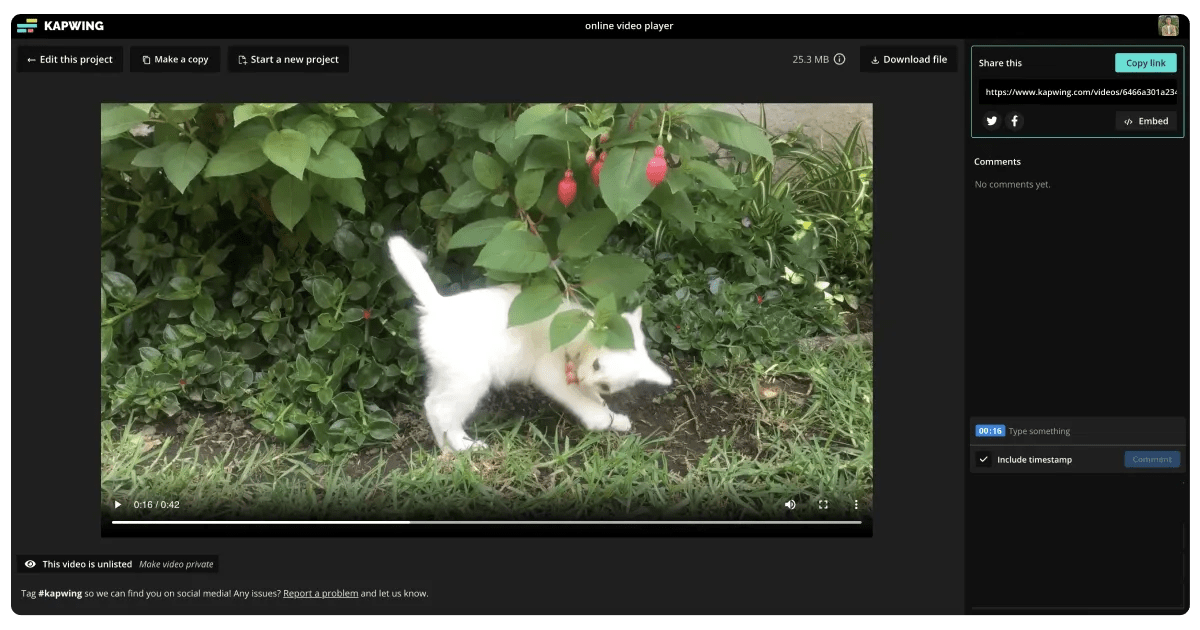Uncheck the Include timestamp checkbox
The width and height of the screenshot is (1200, 630).
point(984,459)
